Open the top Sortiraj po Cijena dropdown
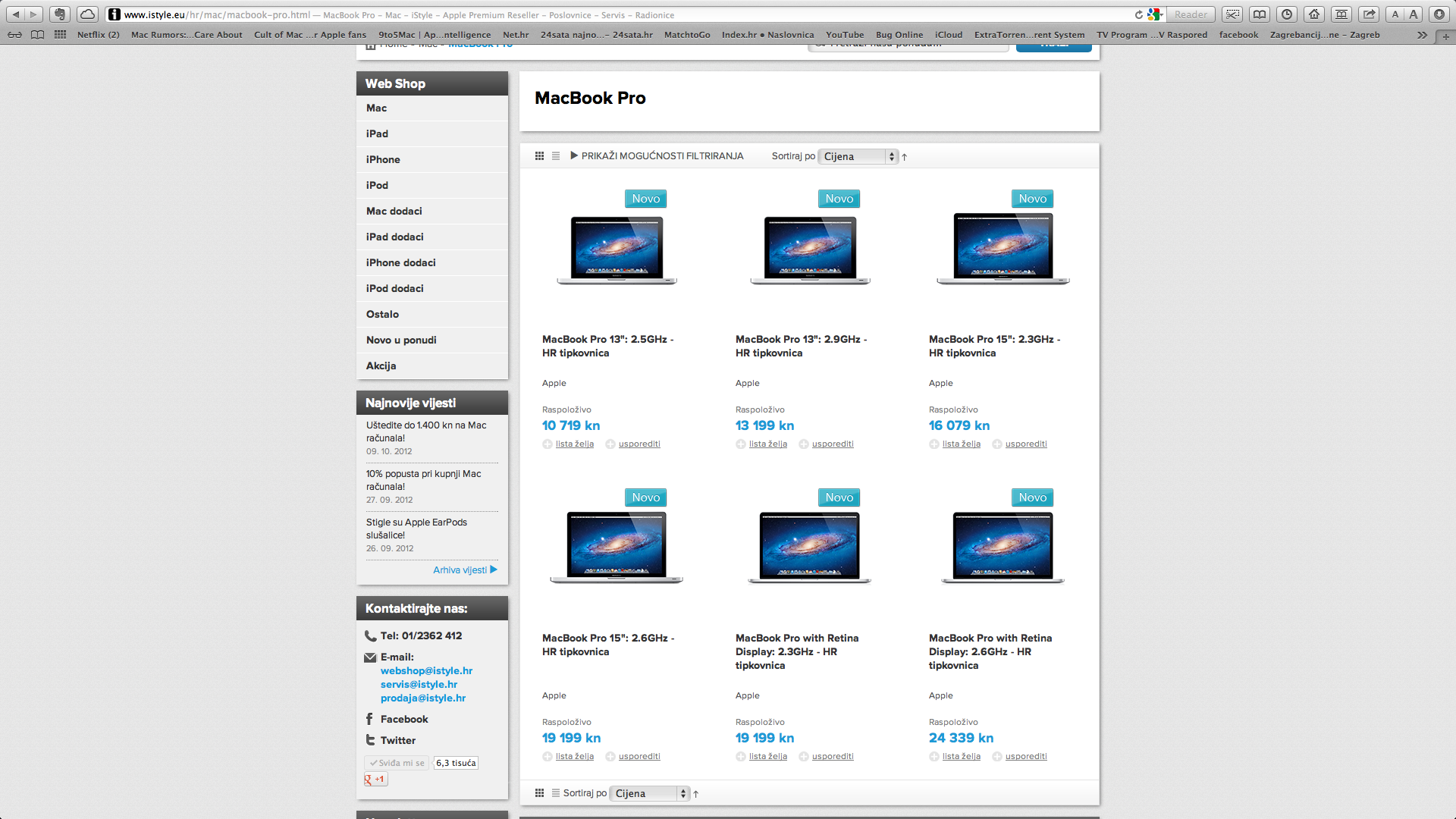 858,156
